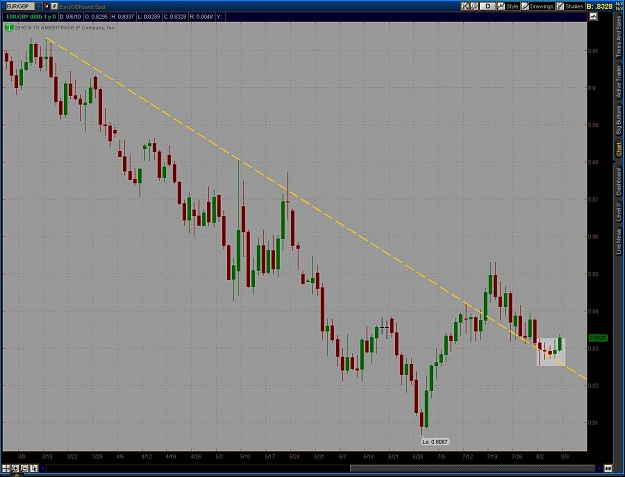Click the second chart toolbar icon left of D
This screenshot has height=477, width=625.
[474, 6]
